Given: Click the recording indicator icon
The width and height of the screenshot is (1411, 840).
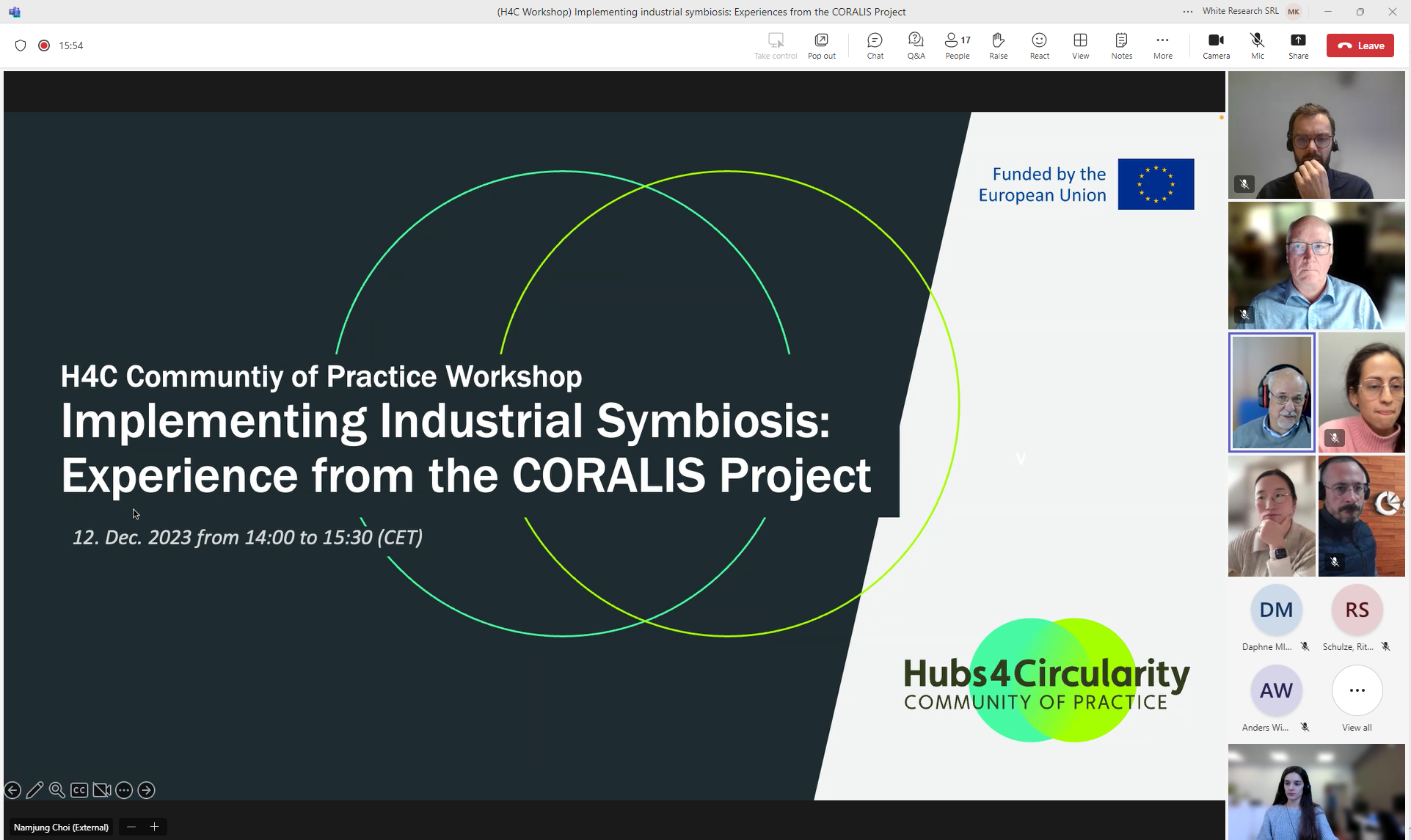Looking at the screenshot, I should click(44, 45).
